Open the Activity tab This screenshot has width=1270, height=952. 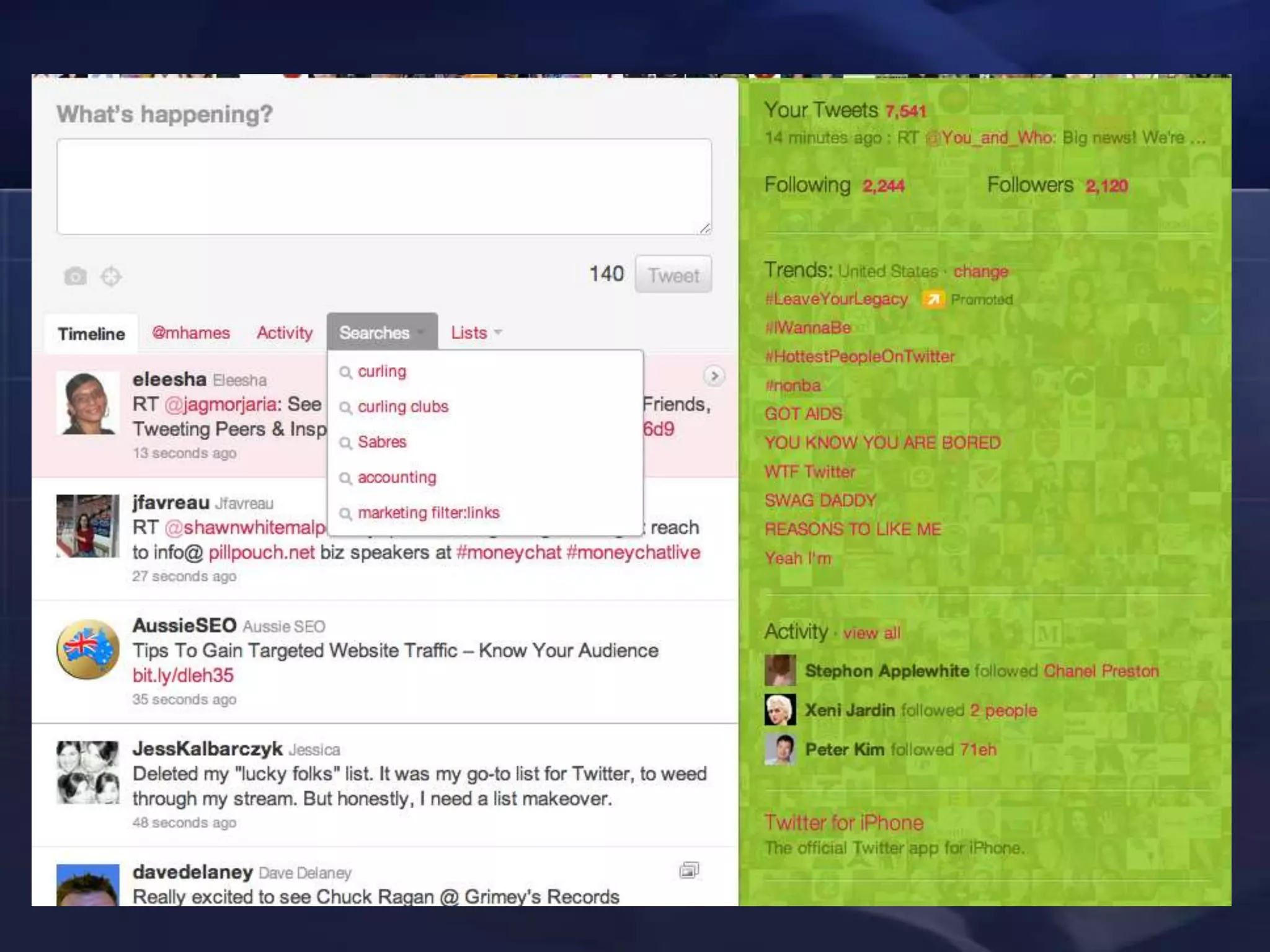[x=285, y=333]
